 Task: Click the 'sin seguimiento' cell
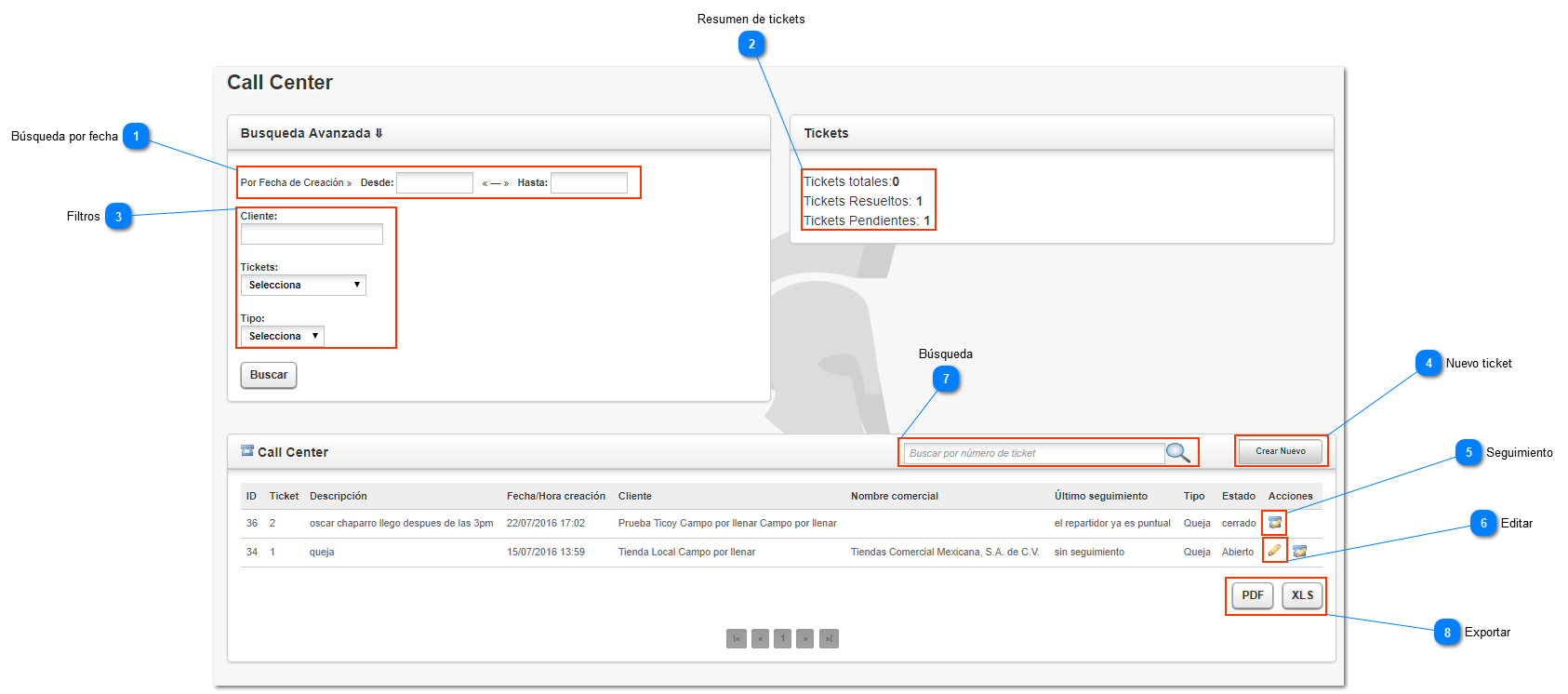coord(1089,552)
